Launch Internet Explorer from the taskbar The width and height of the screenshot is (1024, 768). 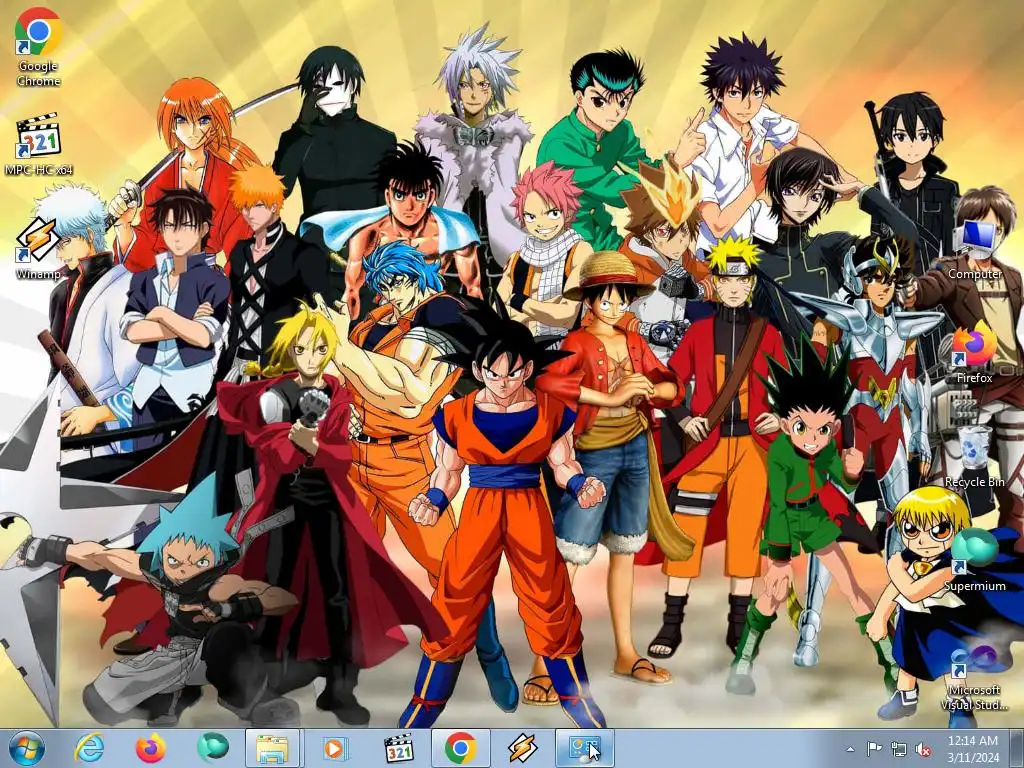(x=89, y=748)
